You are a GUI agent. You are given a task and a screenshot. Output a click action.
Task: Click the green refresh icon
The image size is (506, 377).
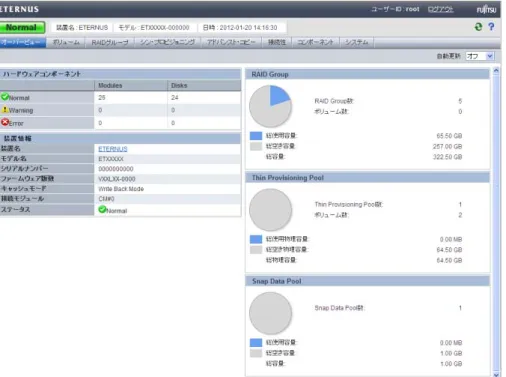[478, 27]
